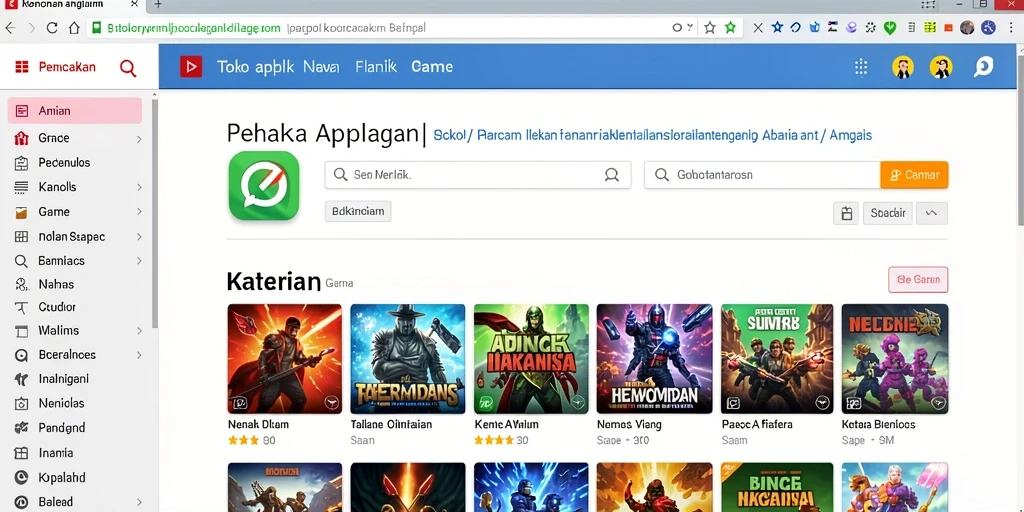
Task: Click the Ctudior sidebar icon
Action: pyautogui.click(x=22, y=307)
